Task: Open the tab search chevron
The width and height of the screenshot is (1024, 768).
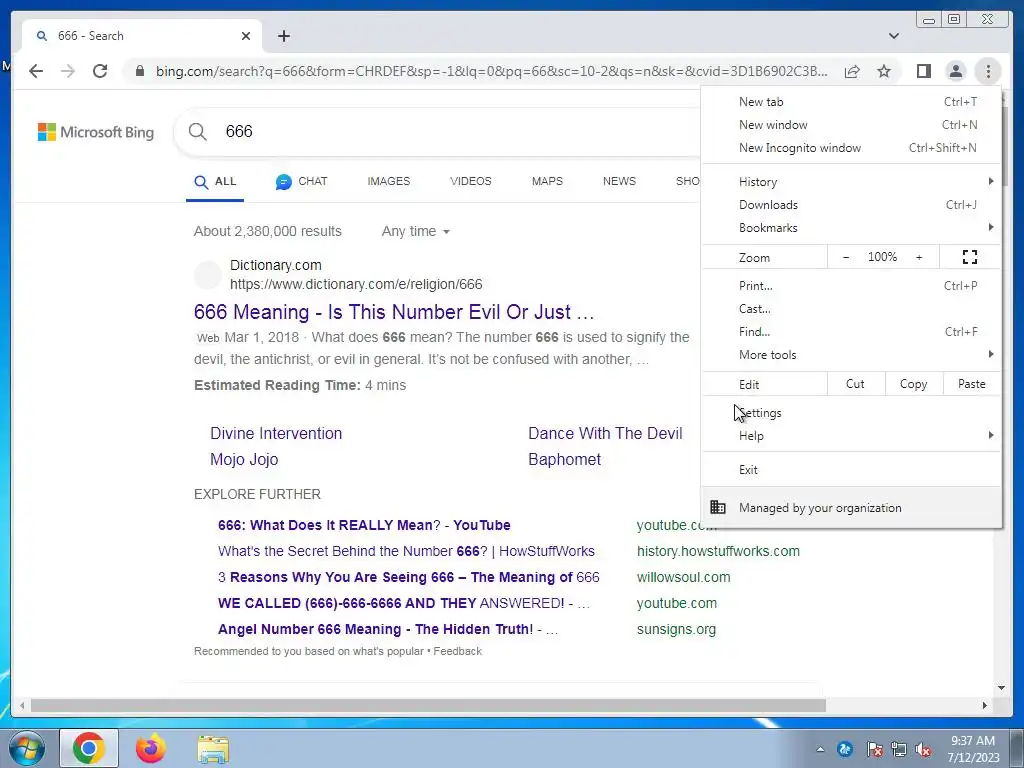Action: point(893,36)
